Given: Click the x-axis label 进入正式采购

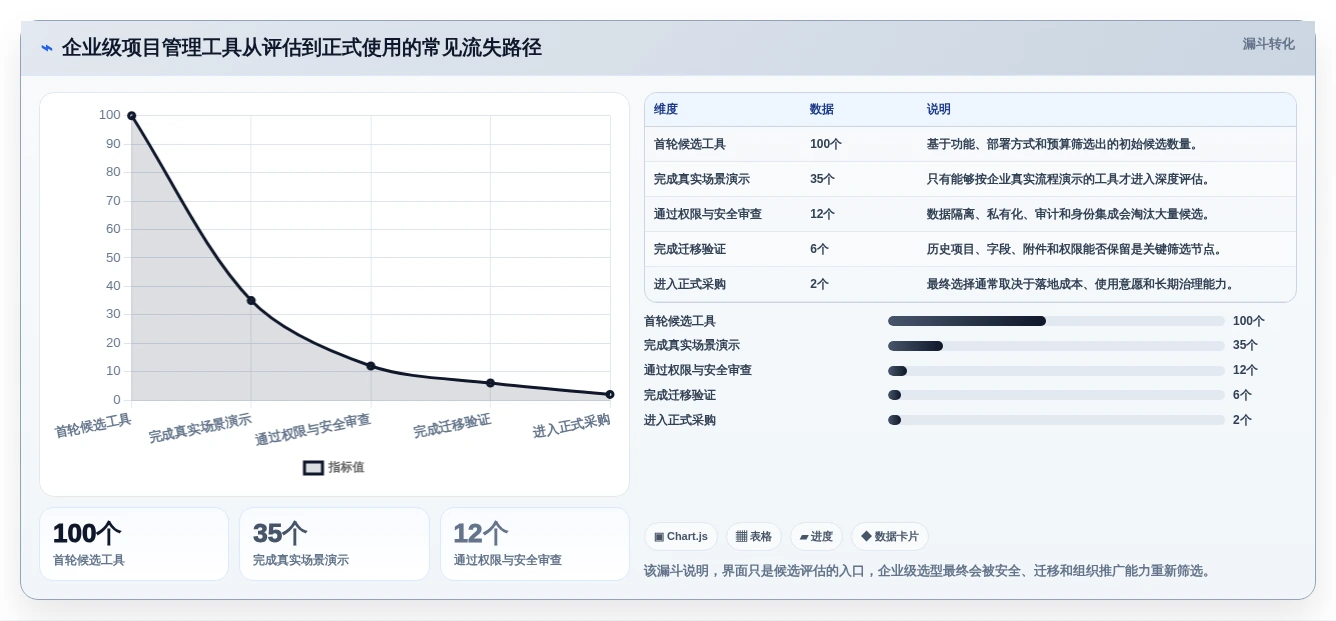Looking at the screenshot, I should [x=571, y=426].
